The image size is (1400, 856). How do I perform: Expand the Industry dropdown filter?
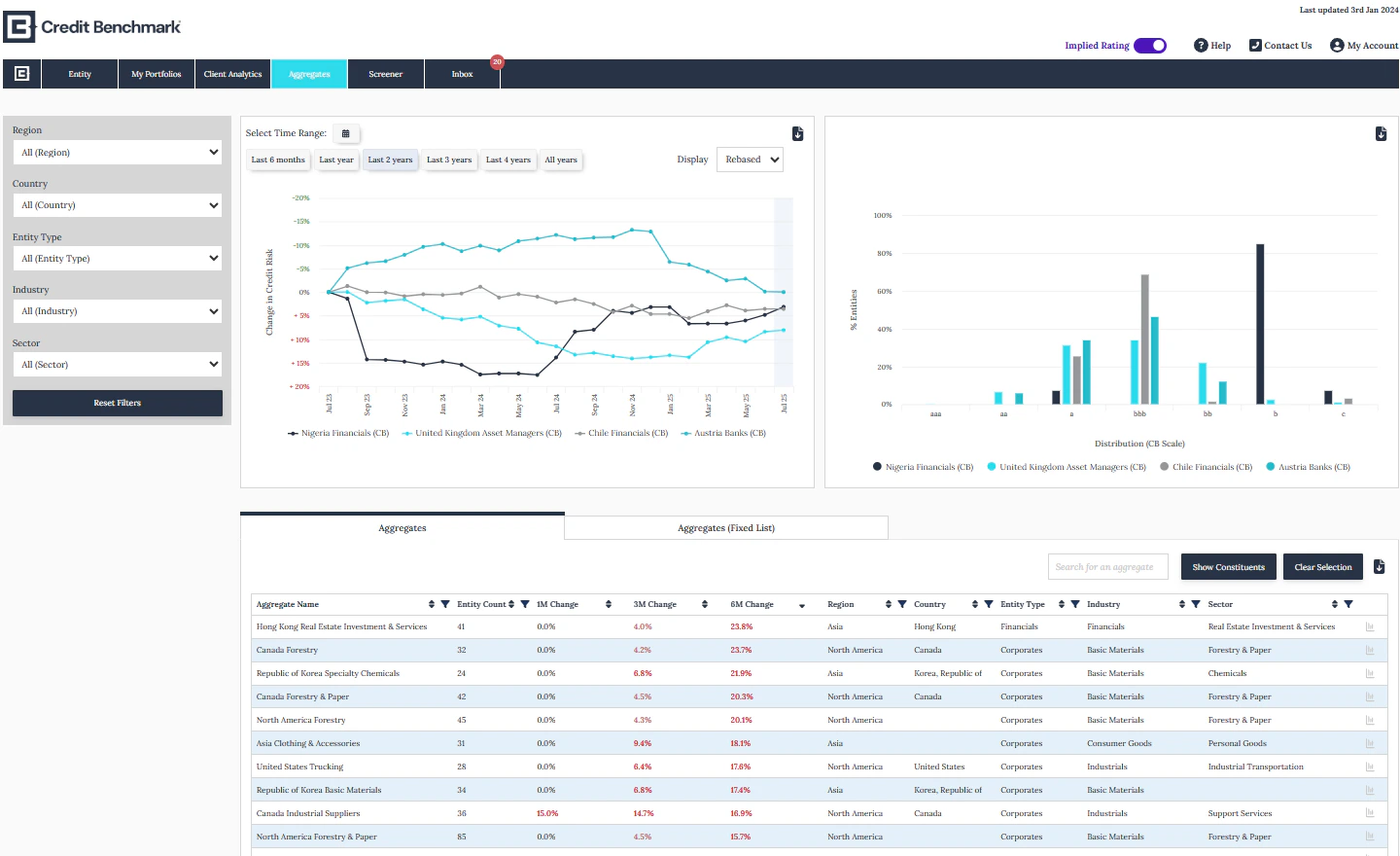coord(118,311)
